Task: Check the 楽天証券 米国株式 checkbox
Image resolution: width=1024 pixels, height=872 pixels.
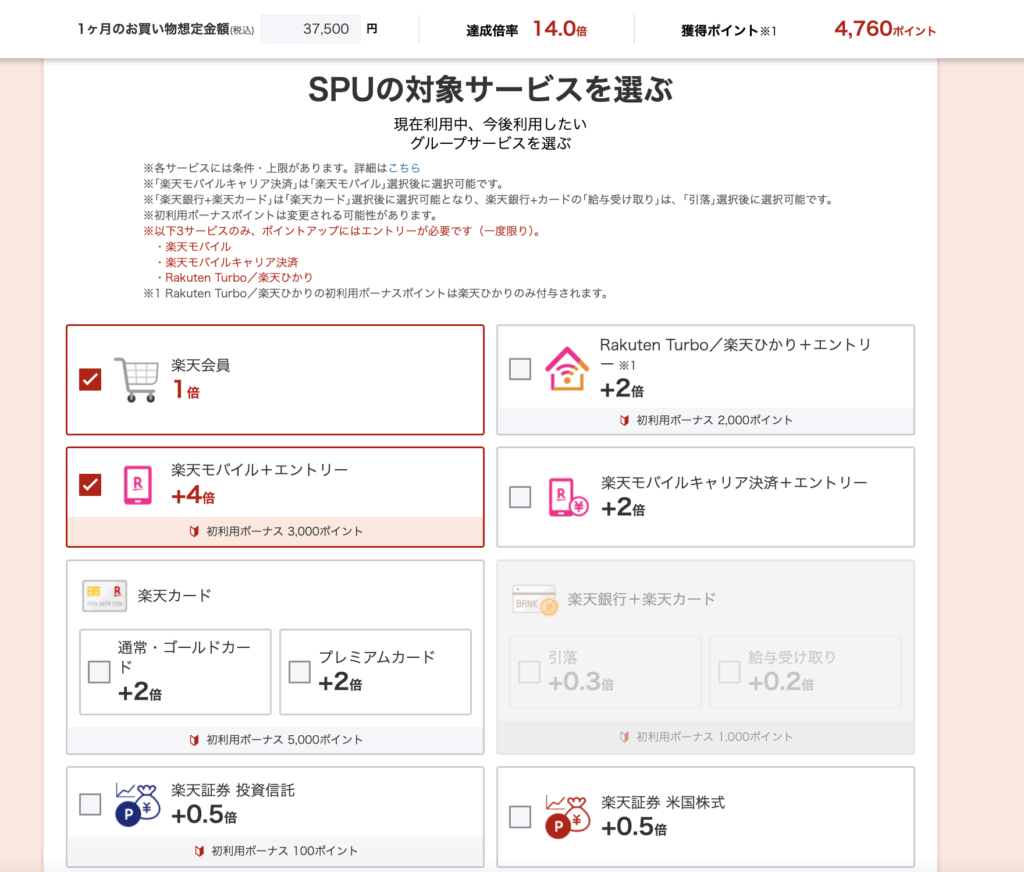Action: pos(520,816)
